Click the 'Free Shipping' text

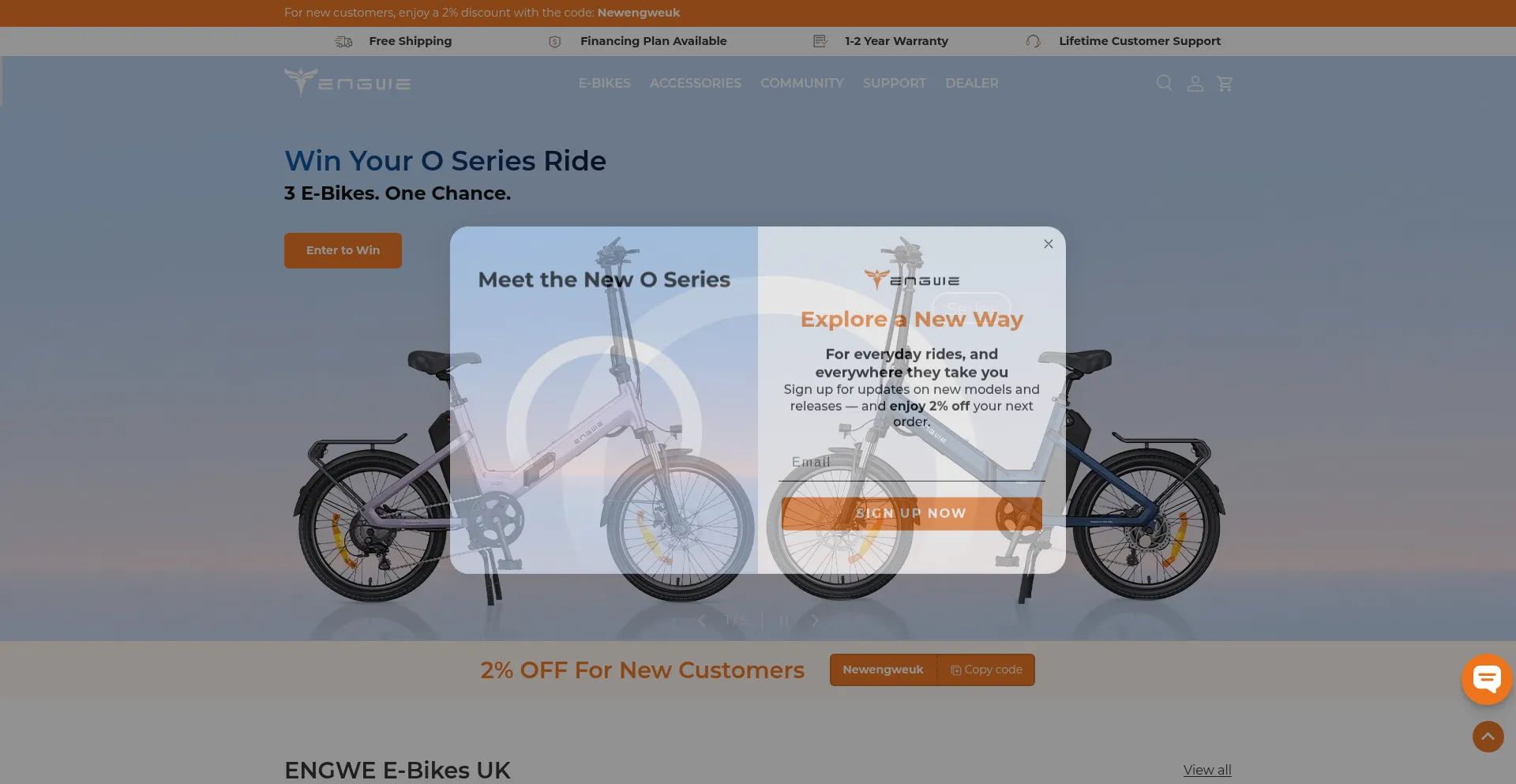(x=410, y=41)
